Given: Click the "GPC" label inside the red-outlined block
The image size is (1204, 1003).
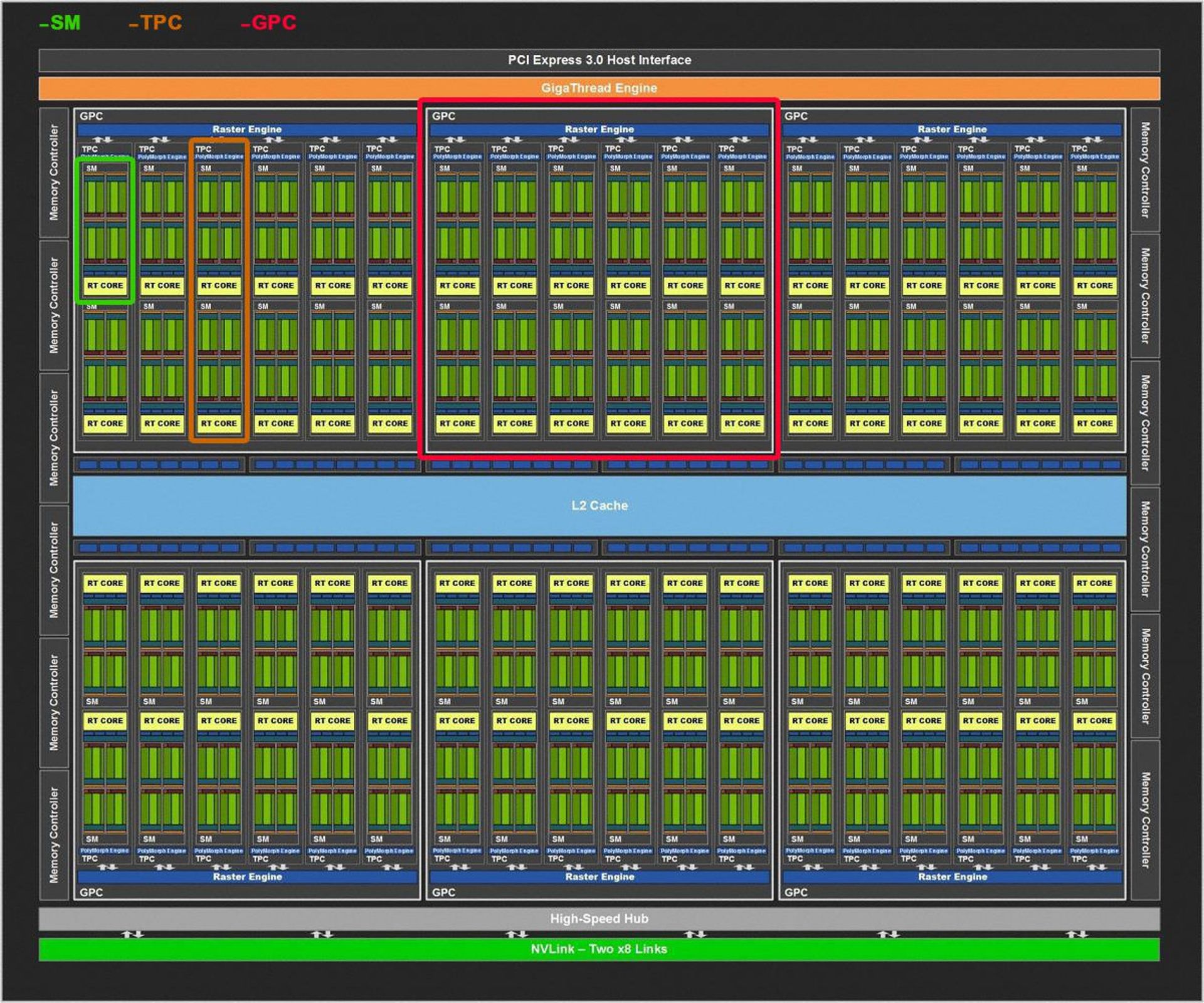Looking at the screenshot, I should tap(443, 117).
